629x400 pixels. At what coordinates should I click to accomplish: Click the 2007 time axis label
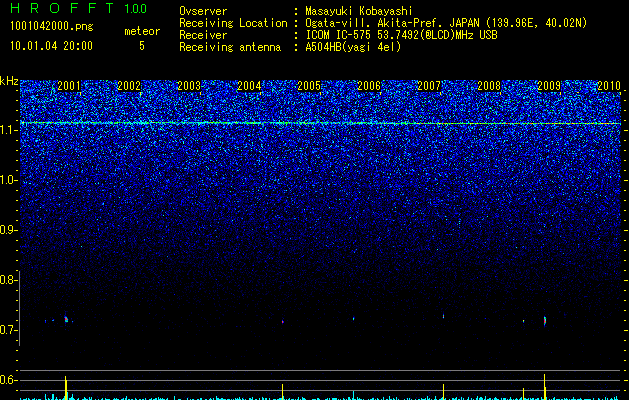429,86
